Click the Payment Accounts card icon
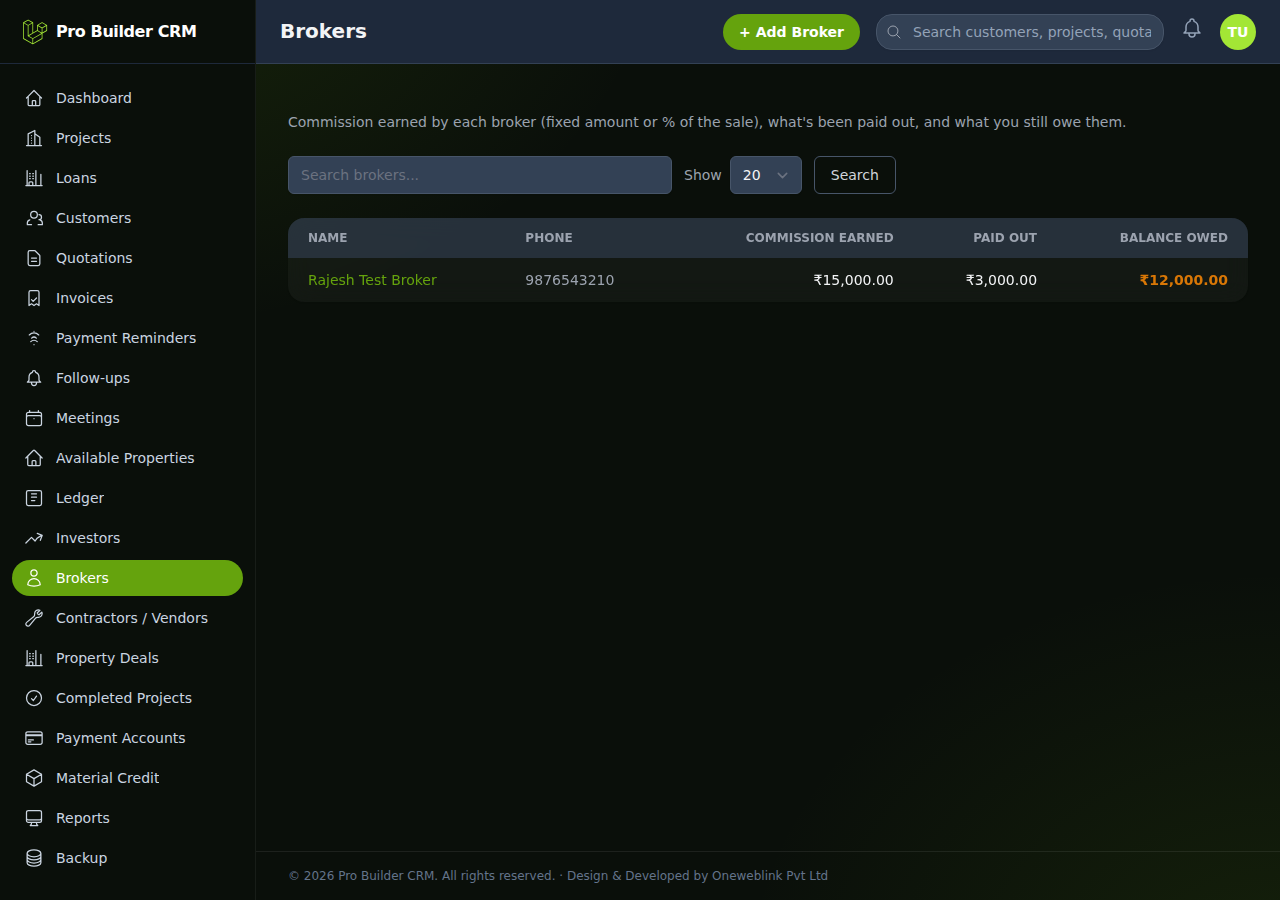Screen dimensions: 1280x900 coord(34,738)
